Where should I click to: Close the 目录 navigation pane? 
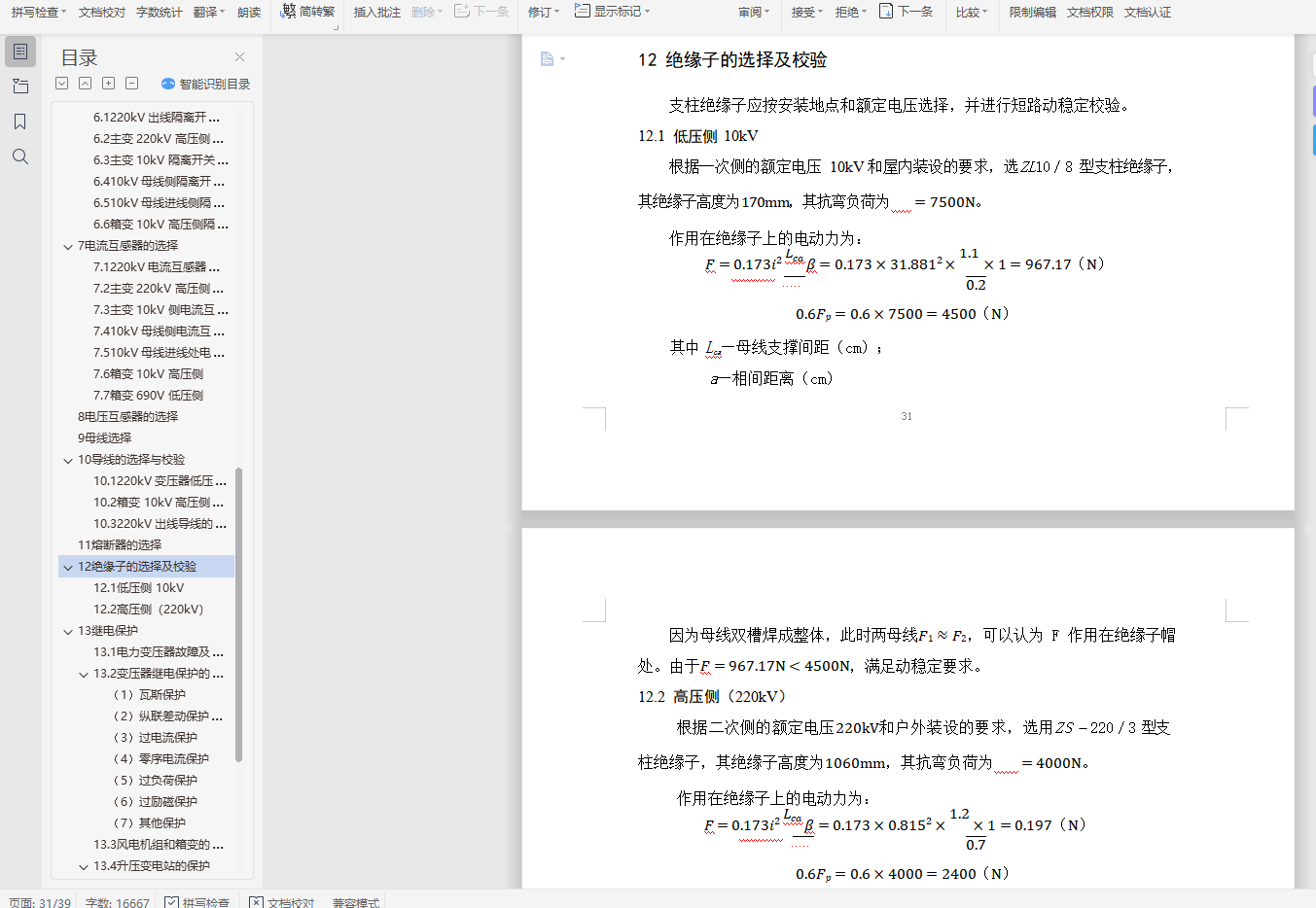click(240, 57)
